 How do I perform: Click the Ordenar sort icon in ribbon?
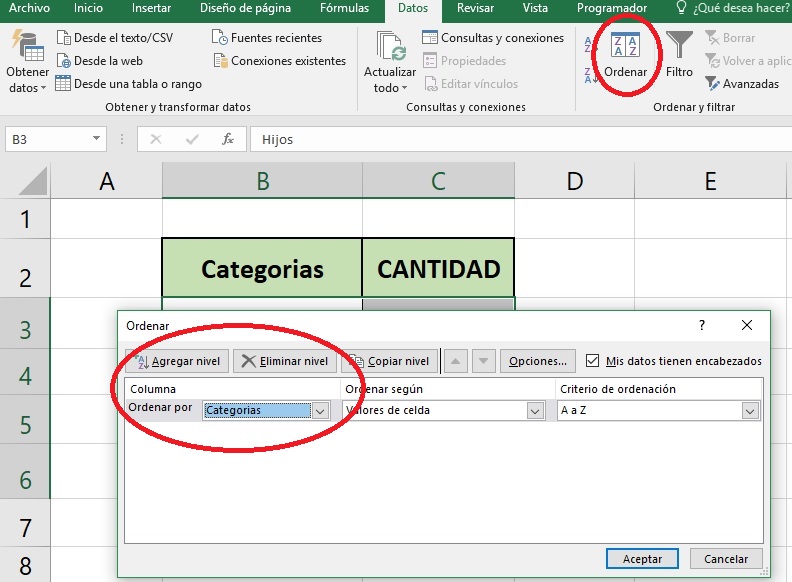point(625,46)
